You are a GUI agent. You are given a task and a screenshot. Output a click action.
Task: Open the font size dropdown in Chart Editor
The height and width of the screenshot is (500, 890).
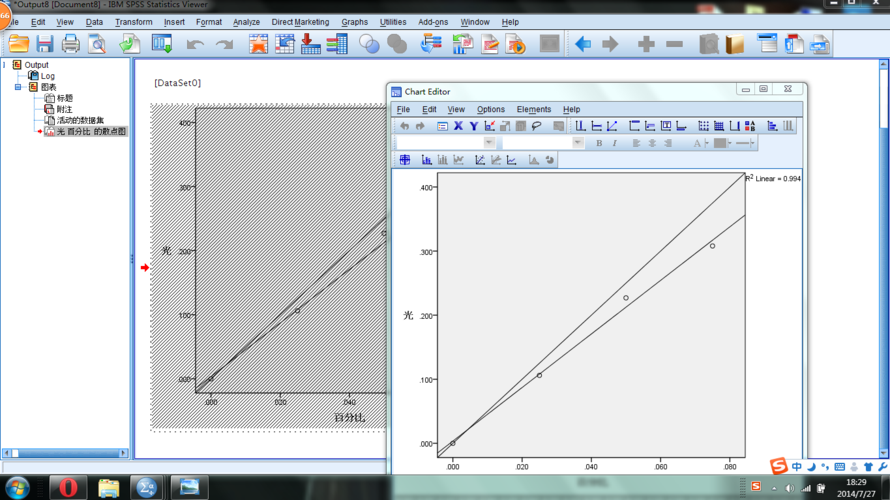pyautogui.click(x=578, y=143)
